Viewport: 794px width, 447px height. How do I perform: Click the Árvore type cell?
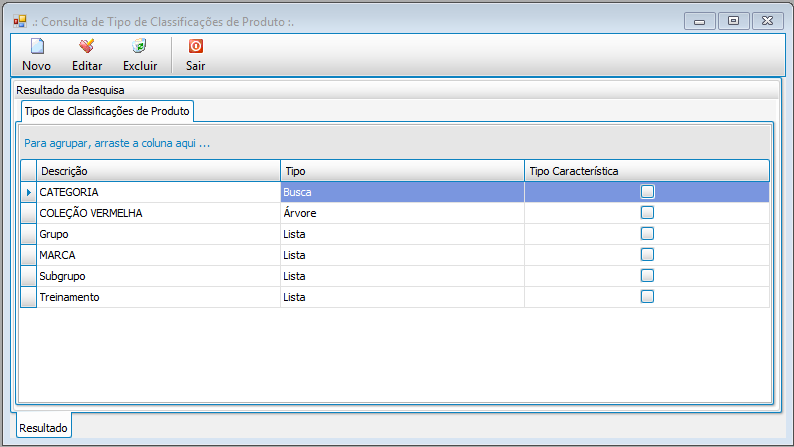tap(403, 213)
